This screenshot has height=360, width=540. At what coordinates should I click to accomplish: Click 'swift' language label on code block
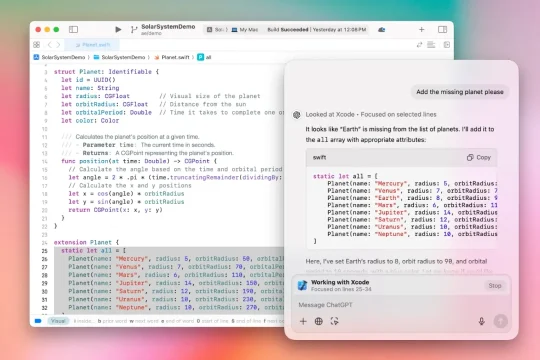(x=319, y=157)
